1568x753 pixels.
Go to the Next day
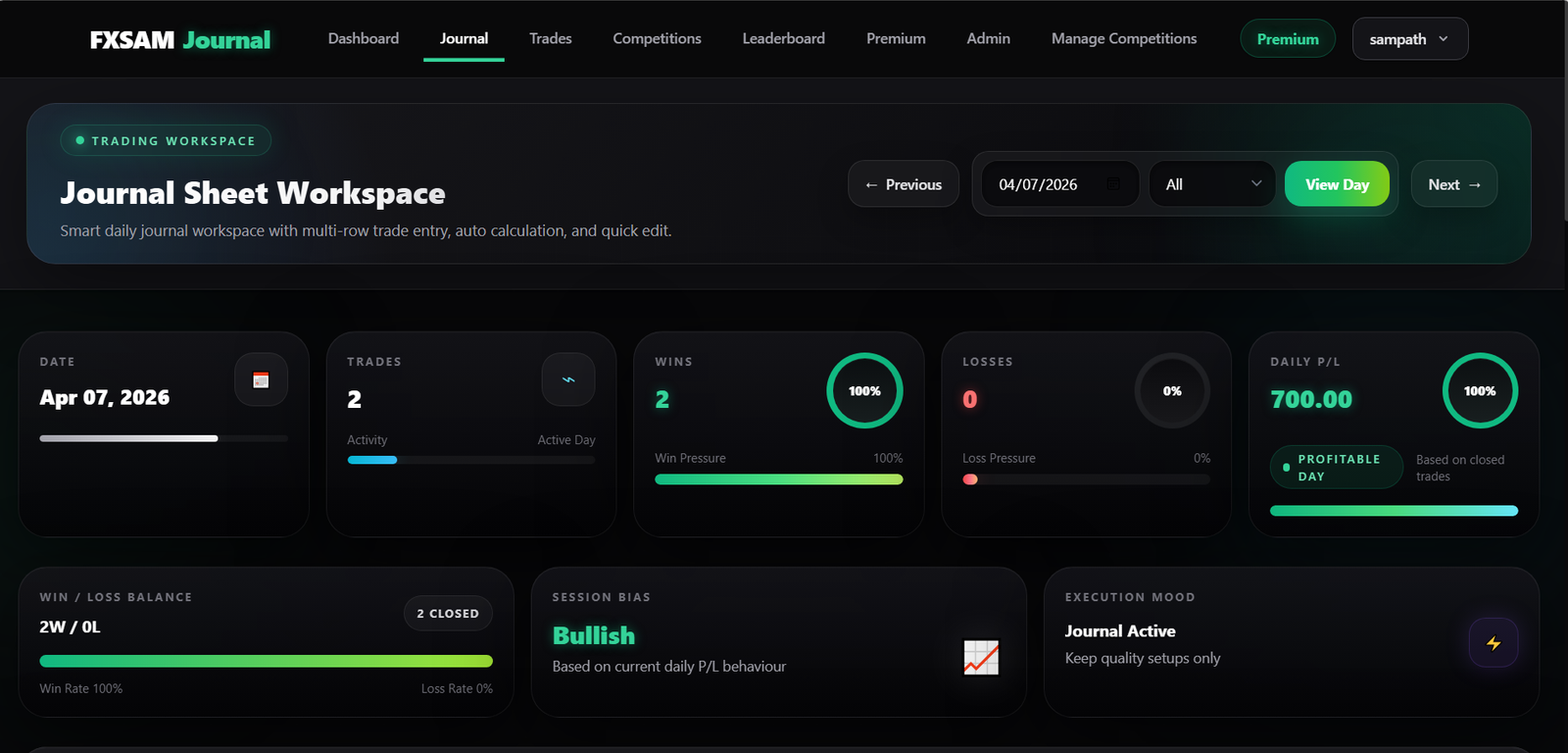pos(1454,184)
